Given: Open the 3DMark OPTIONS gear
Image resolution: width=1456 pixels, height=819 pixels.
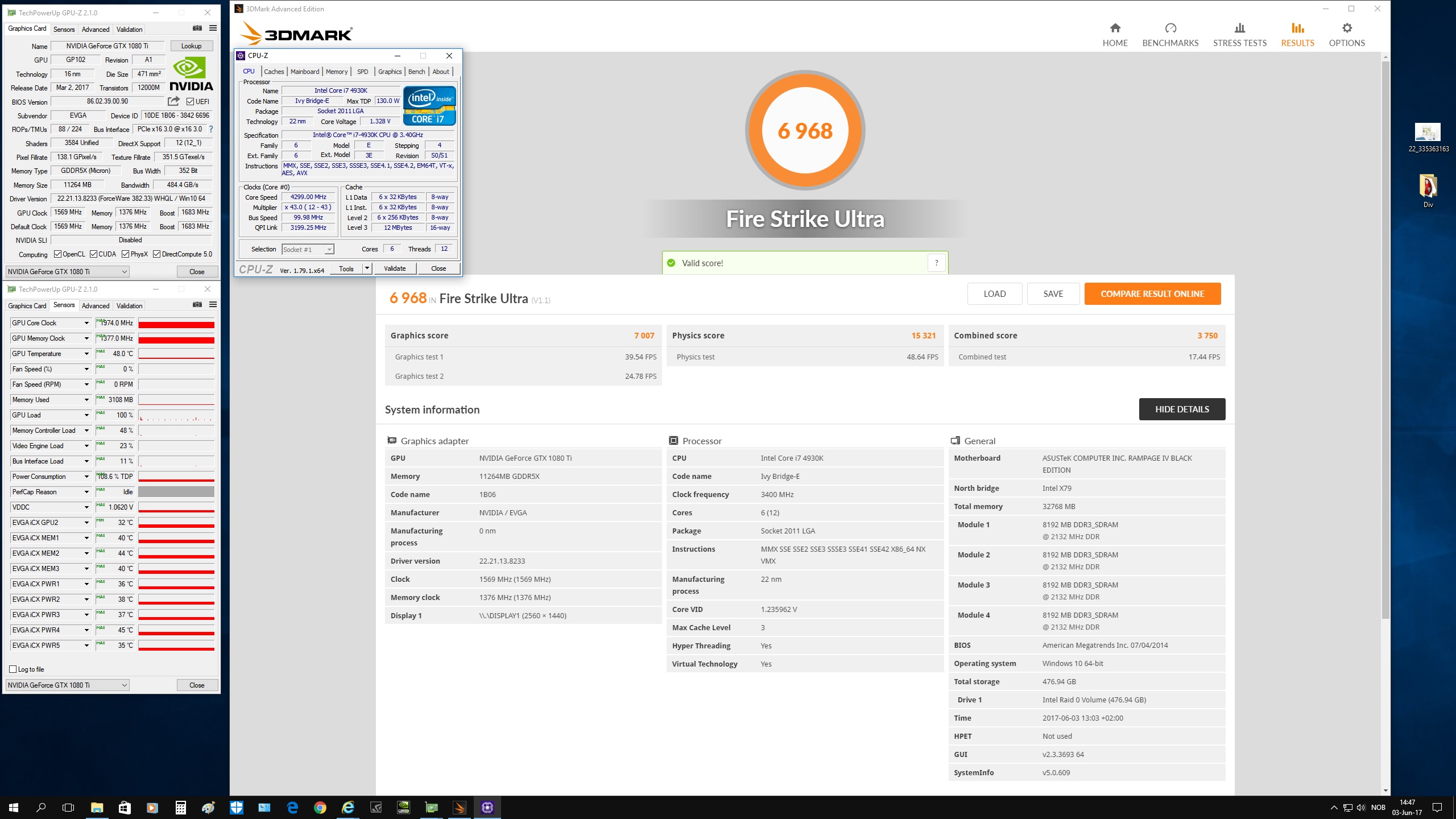Looking at the screenshot, I should 1346,35.
